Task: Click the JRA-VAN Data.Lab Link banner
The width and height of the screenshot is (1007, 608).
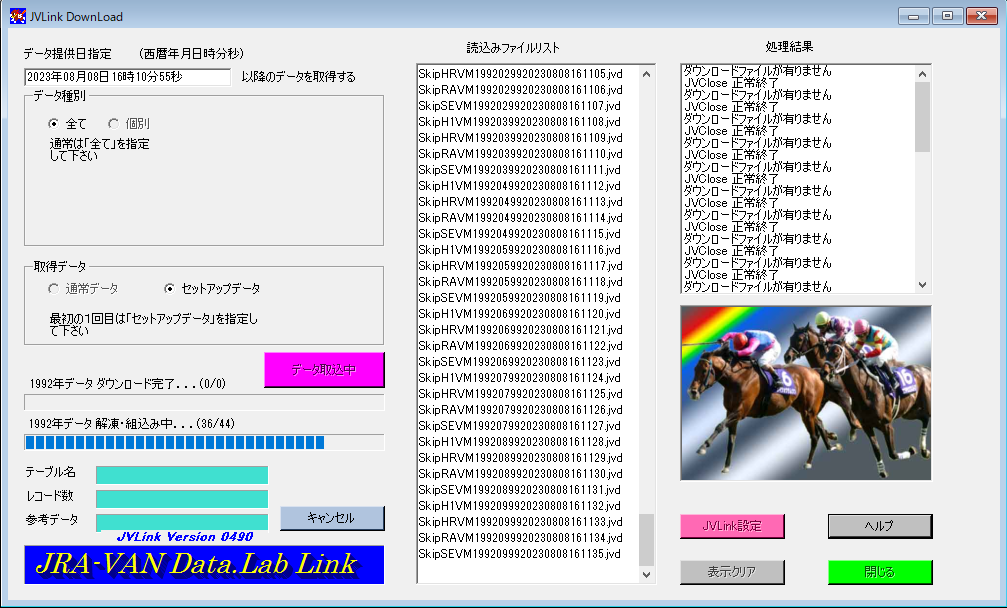Action: coord(204,565)
